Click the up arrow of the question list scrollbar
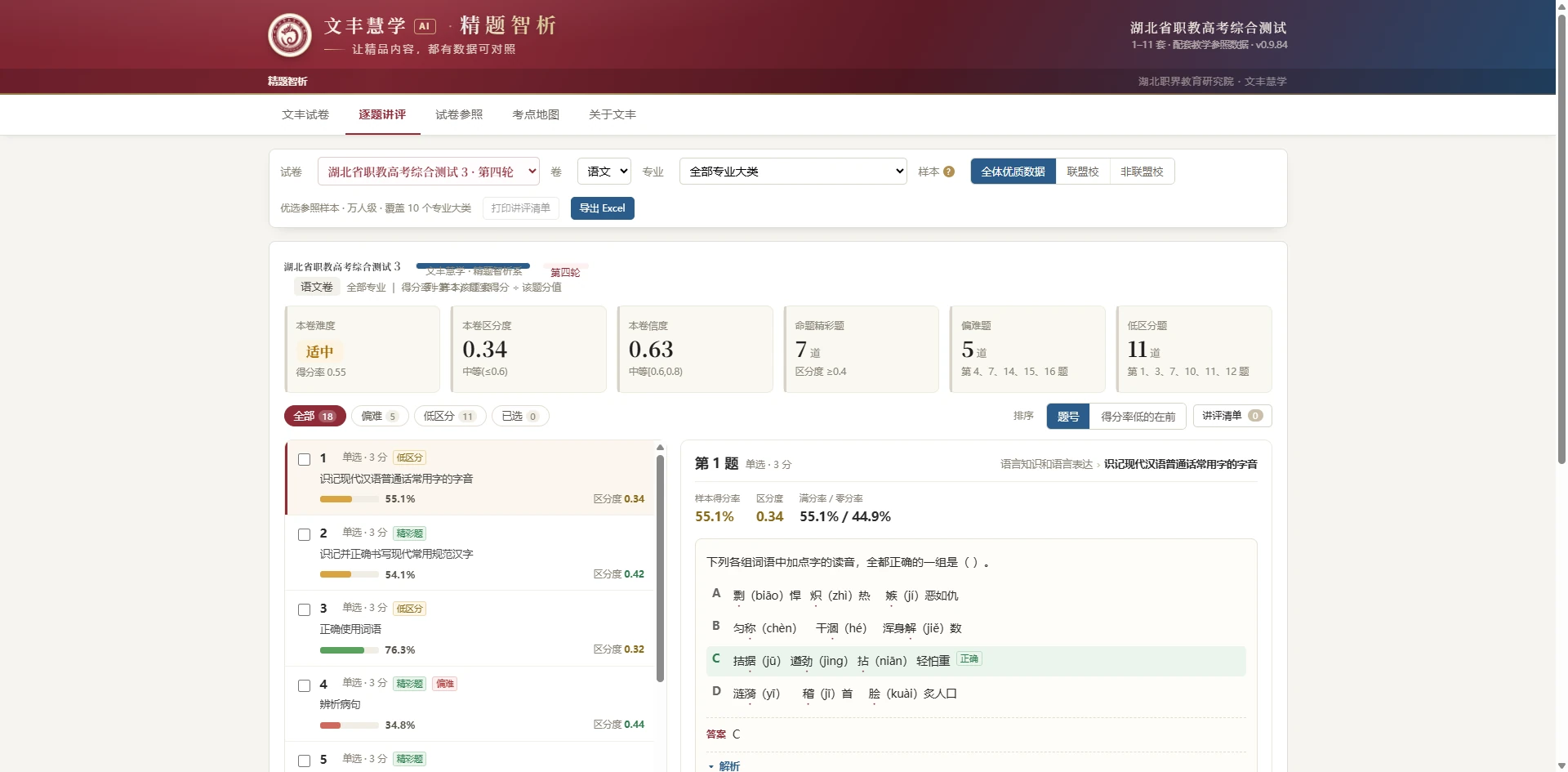This screenshot has width=1568, height=772. 660,448
